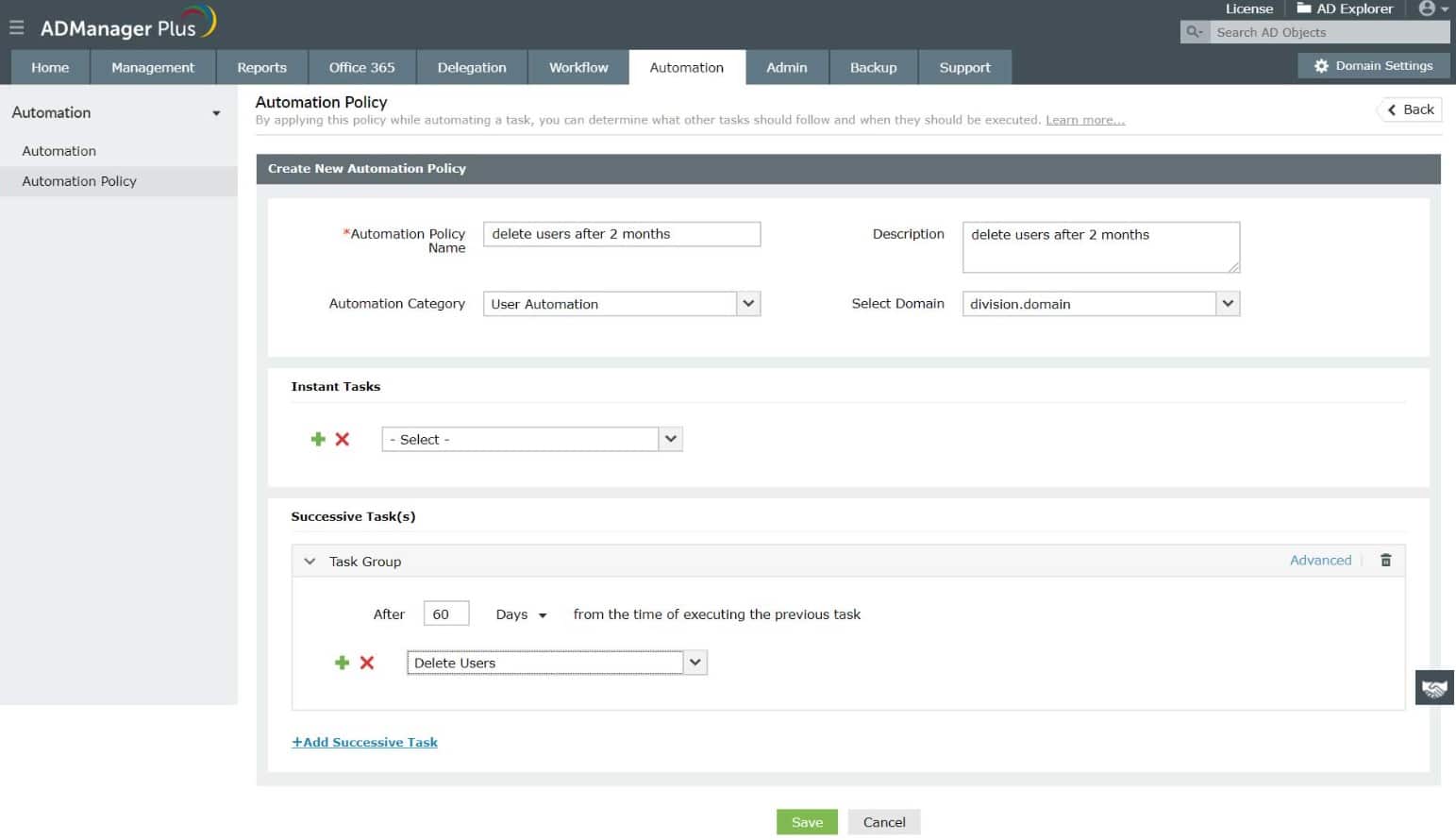Remove the instant task using the red X
This screenshot has height=840, width=1456.
point(342,439)
